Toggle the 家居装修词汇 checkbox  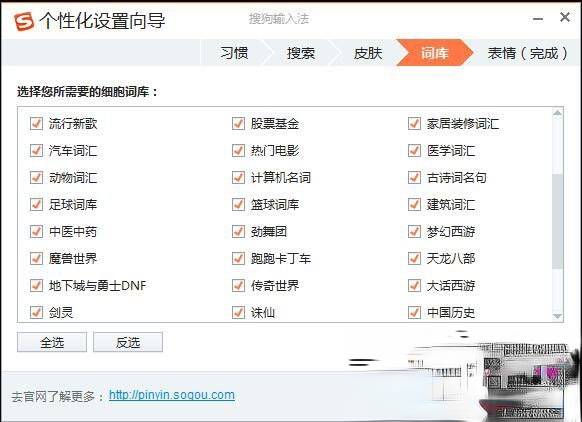pyautogui.click(x=414, y=123)
